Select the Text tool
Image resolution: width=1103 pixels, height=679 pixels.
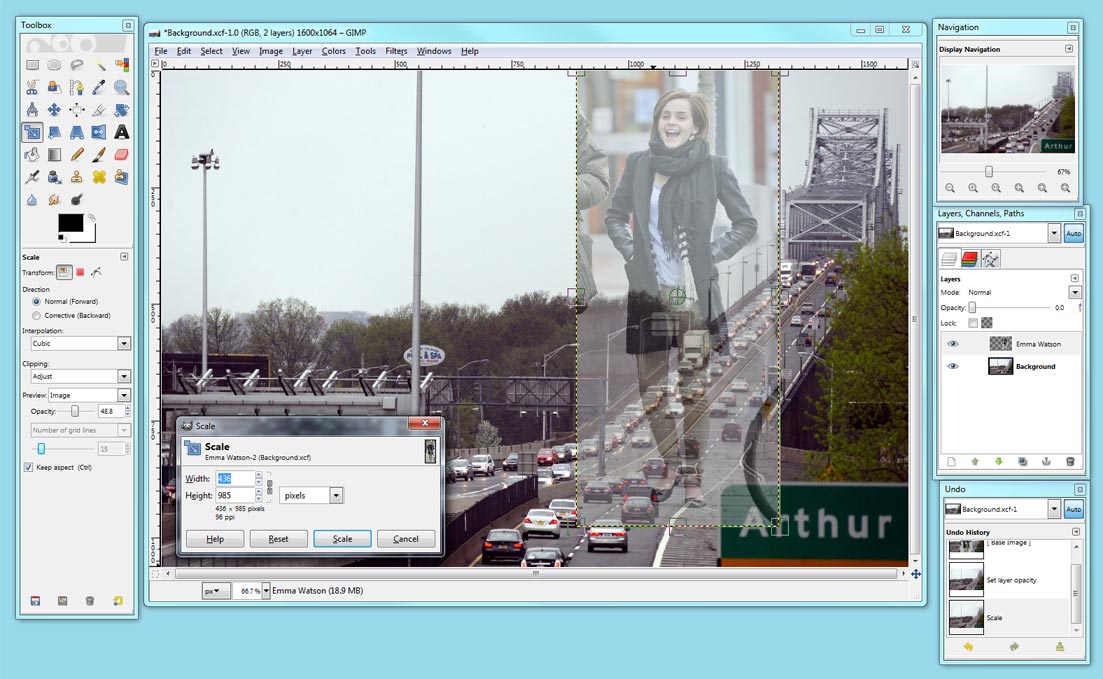click(122, 132)
